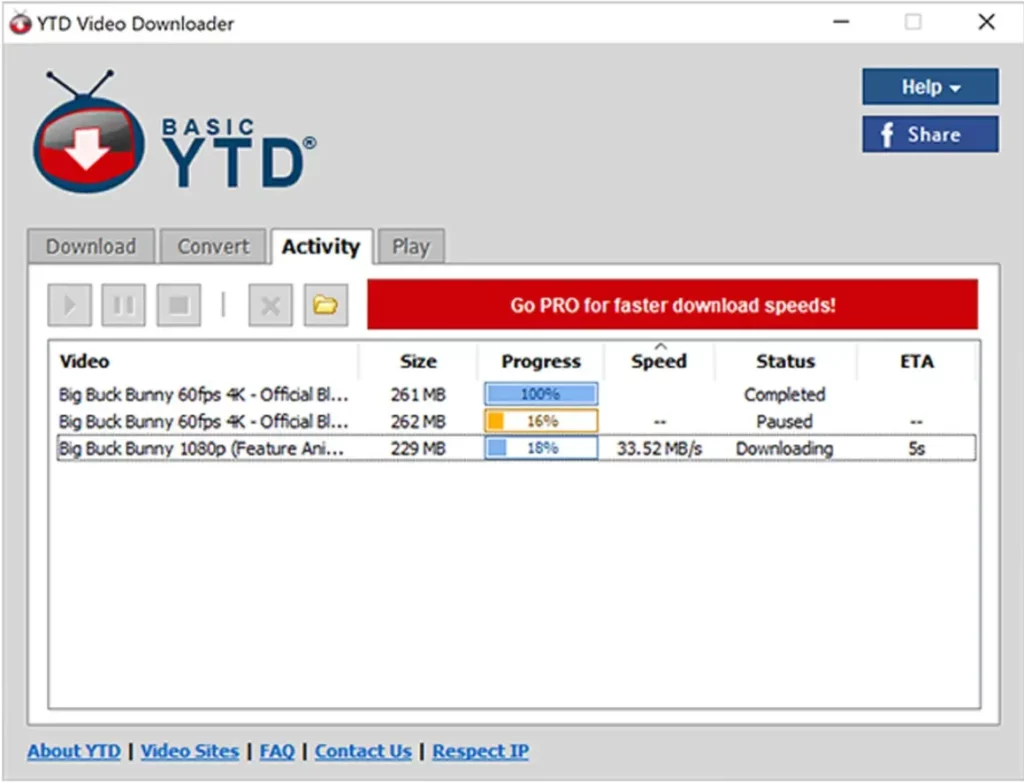Open the FAQ link
Viewport: 1024px width, 783px height.
click(276, 751)
